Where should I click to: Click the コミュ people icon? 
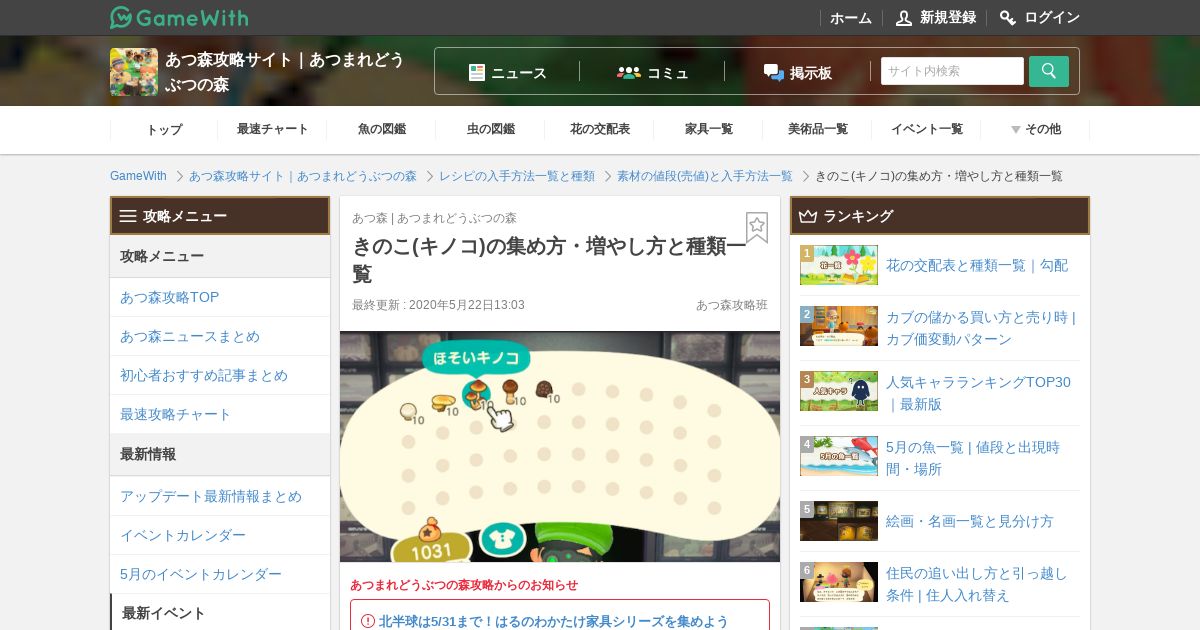click(x=629, y=72)
